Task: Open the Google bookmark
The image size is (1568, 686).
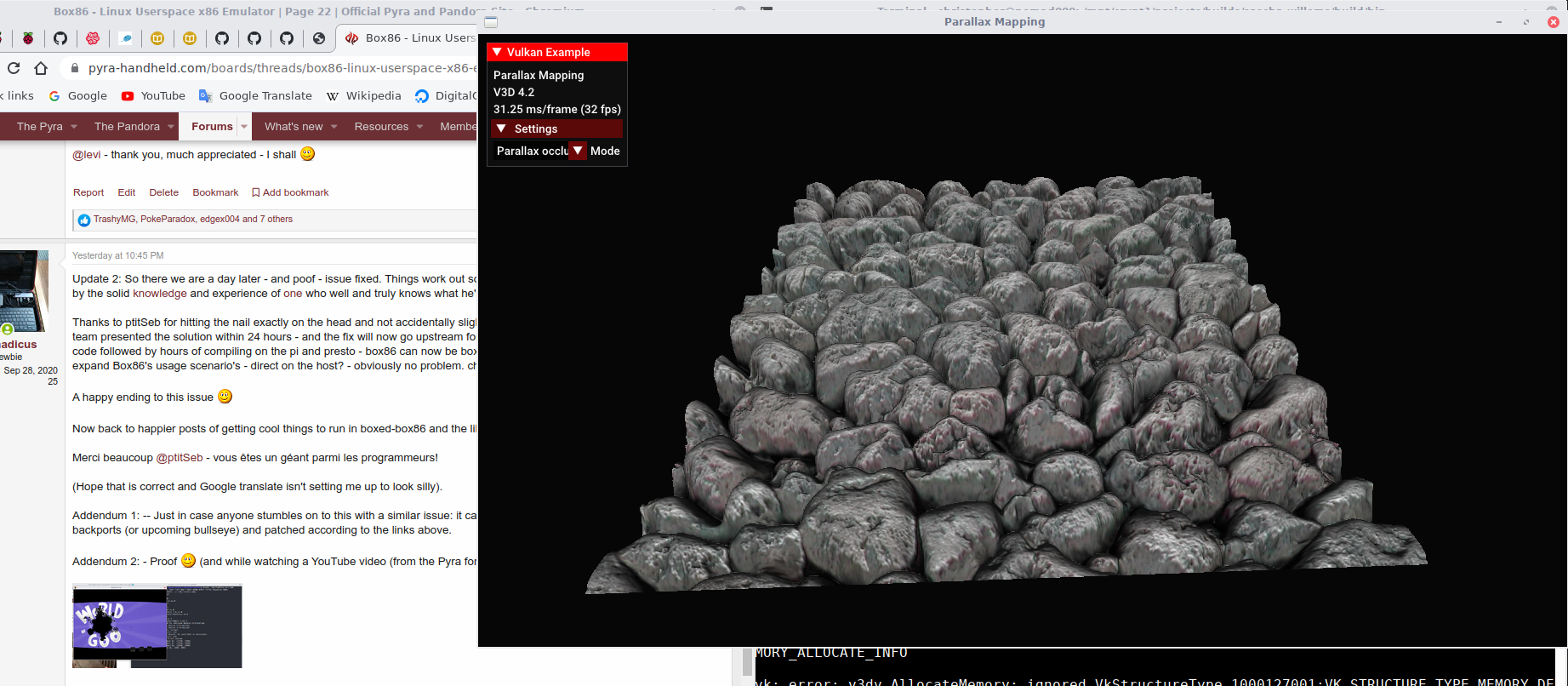Action: pos(78,96)
